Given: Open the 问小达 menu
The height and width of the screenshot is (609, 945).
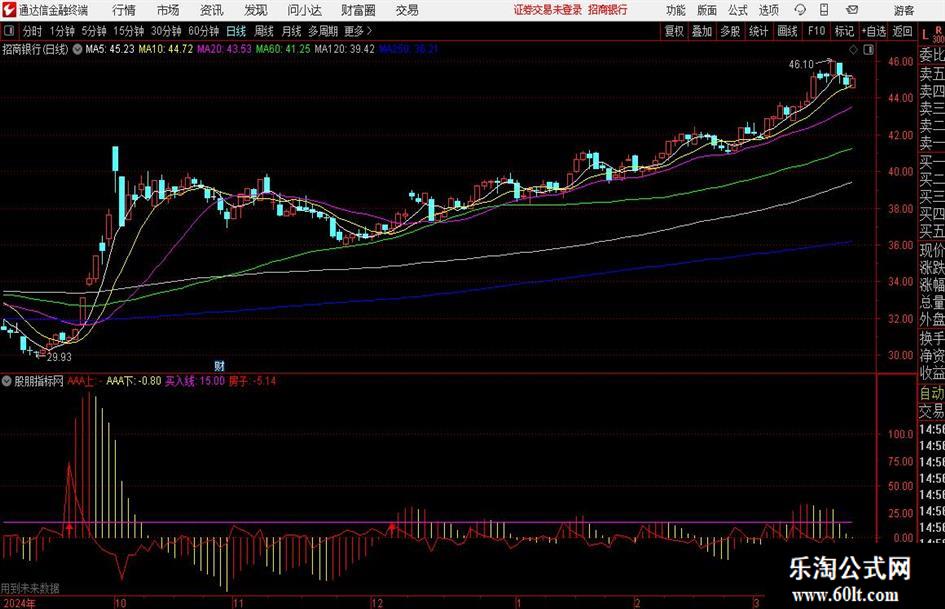Looking at the screenshot, I should click(304, 10).
